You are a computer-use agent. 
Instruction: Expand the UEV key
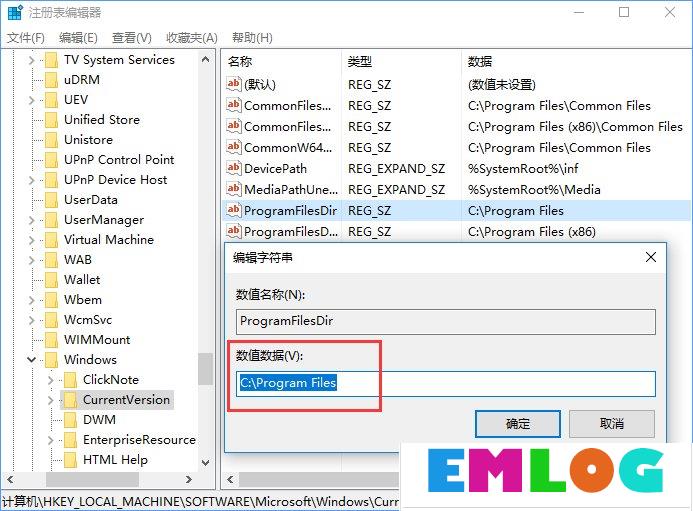point(31,100)
